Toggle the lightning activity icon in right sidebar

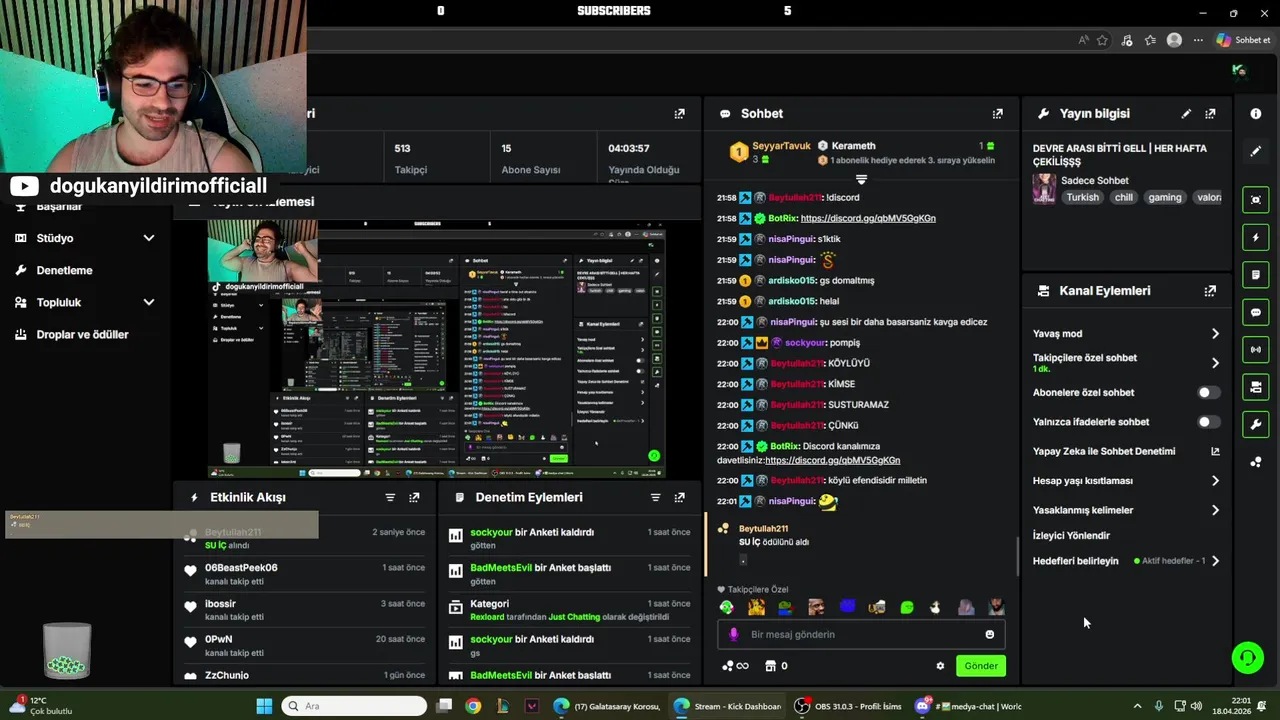point(1256,237)
